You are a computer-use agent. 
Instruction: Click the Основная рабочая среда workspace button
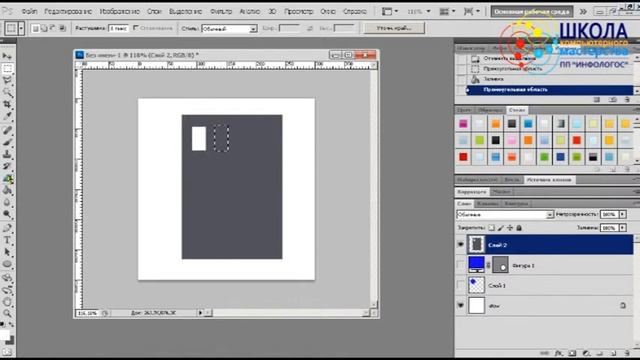click(531, 11)
